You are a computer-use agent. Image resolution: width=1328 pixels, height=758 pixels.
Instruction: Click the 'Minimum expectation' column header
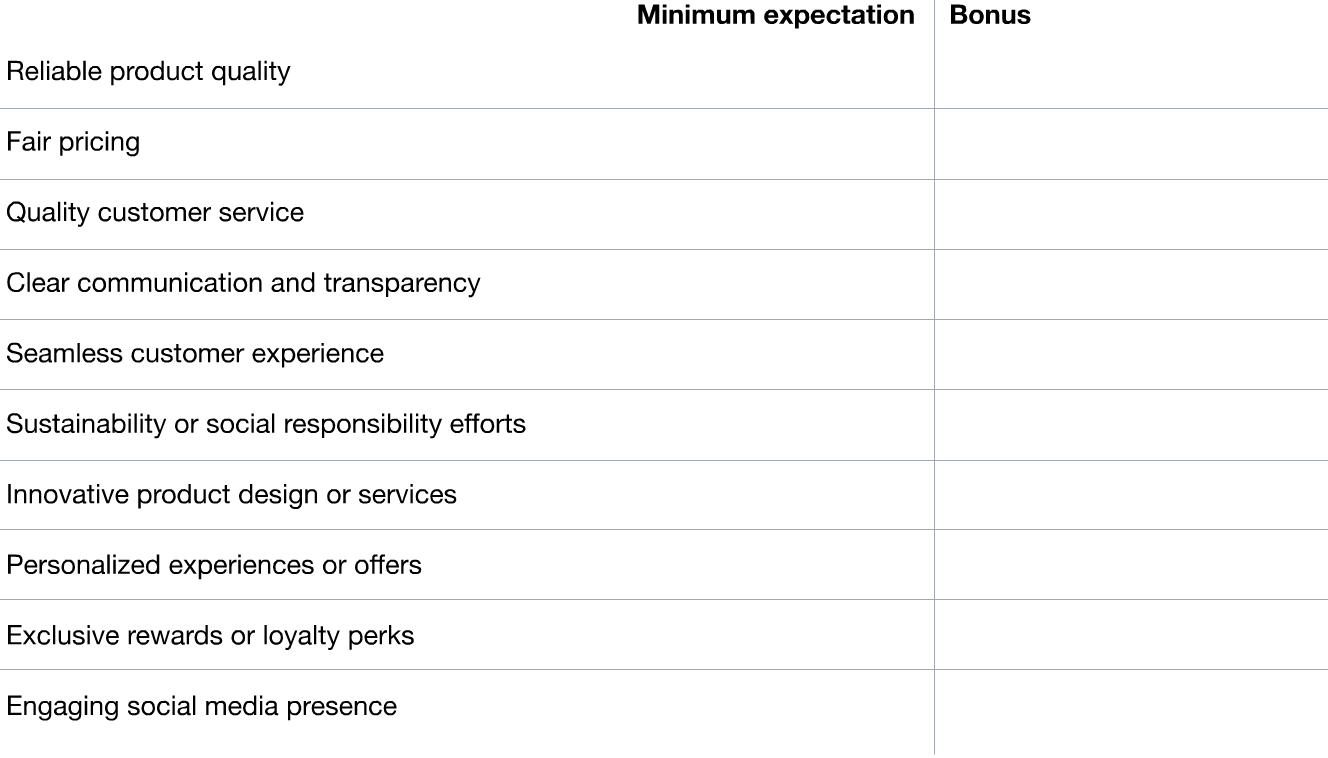(775, 15)
